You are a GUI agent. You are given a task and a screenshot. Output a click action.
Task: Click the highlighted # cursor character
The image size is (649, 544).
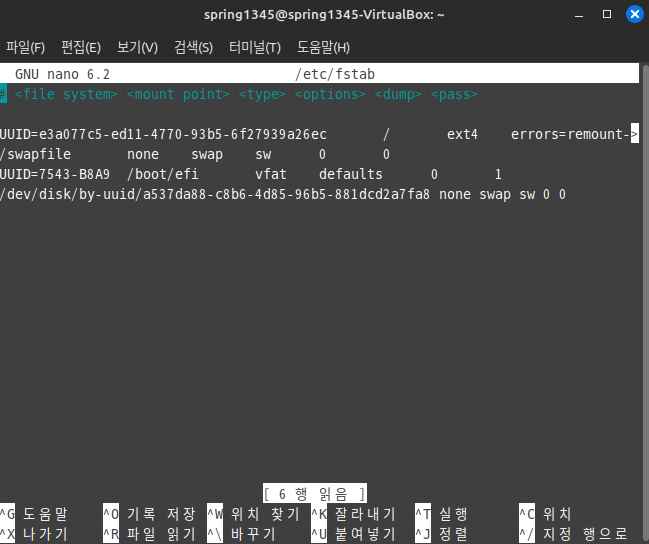point(3,94)
